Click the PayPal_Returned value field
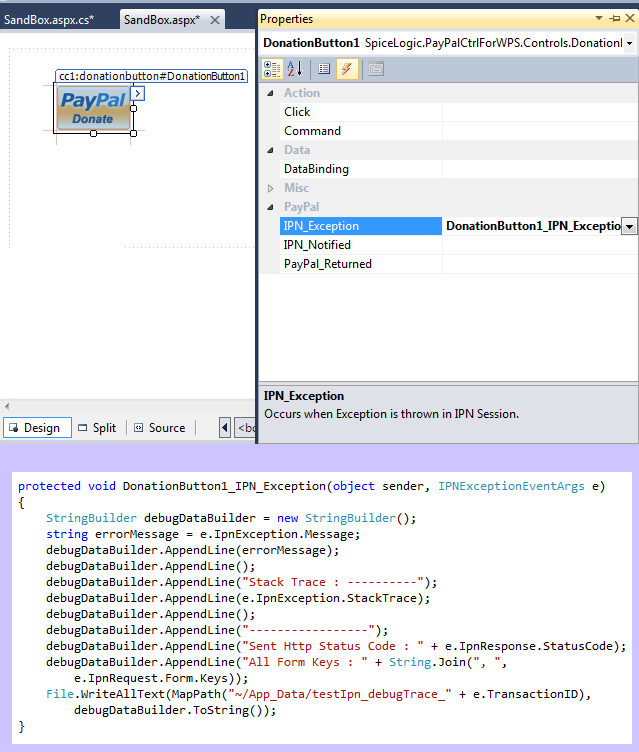 [540, 264]
